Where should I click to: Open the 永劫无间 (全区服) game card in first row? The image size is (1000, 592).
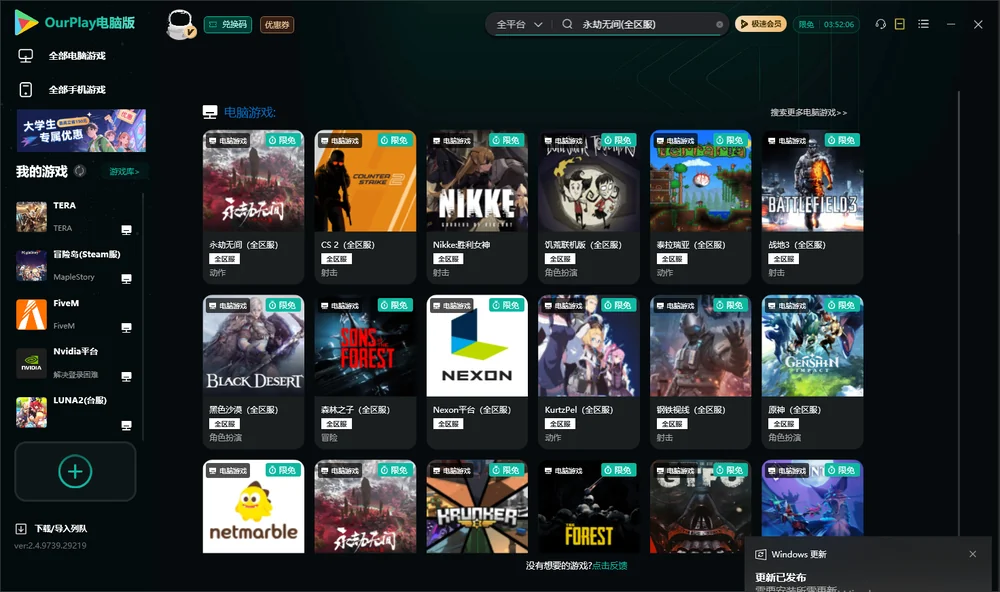(253, 207)
